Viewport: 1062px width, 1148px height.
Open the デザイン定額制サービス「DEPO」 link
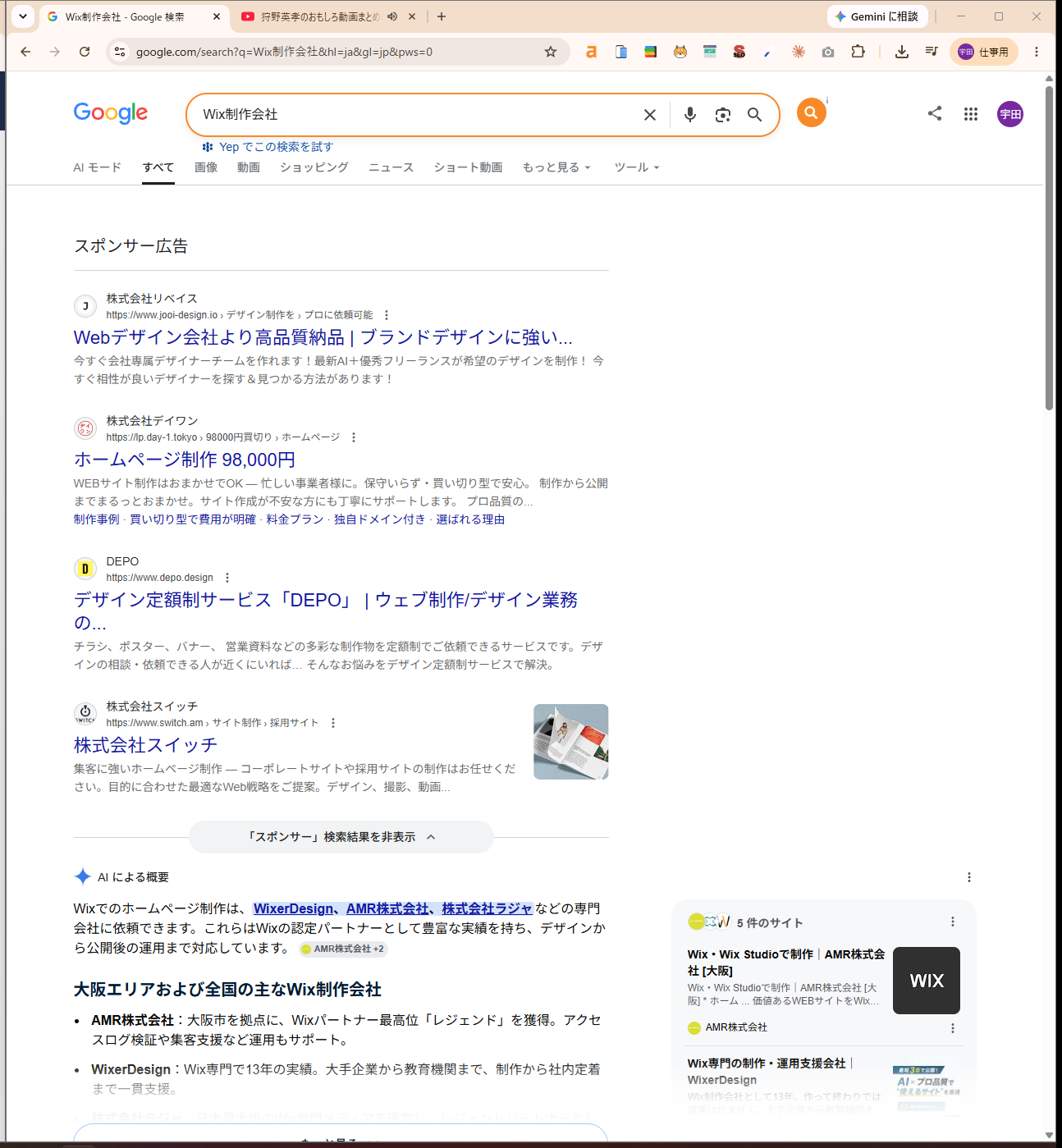pos(326,611)
